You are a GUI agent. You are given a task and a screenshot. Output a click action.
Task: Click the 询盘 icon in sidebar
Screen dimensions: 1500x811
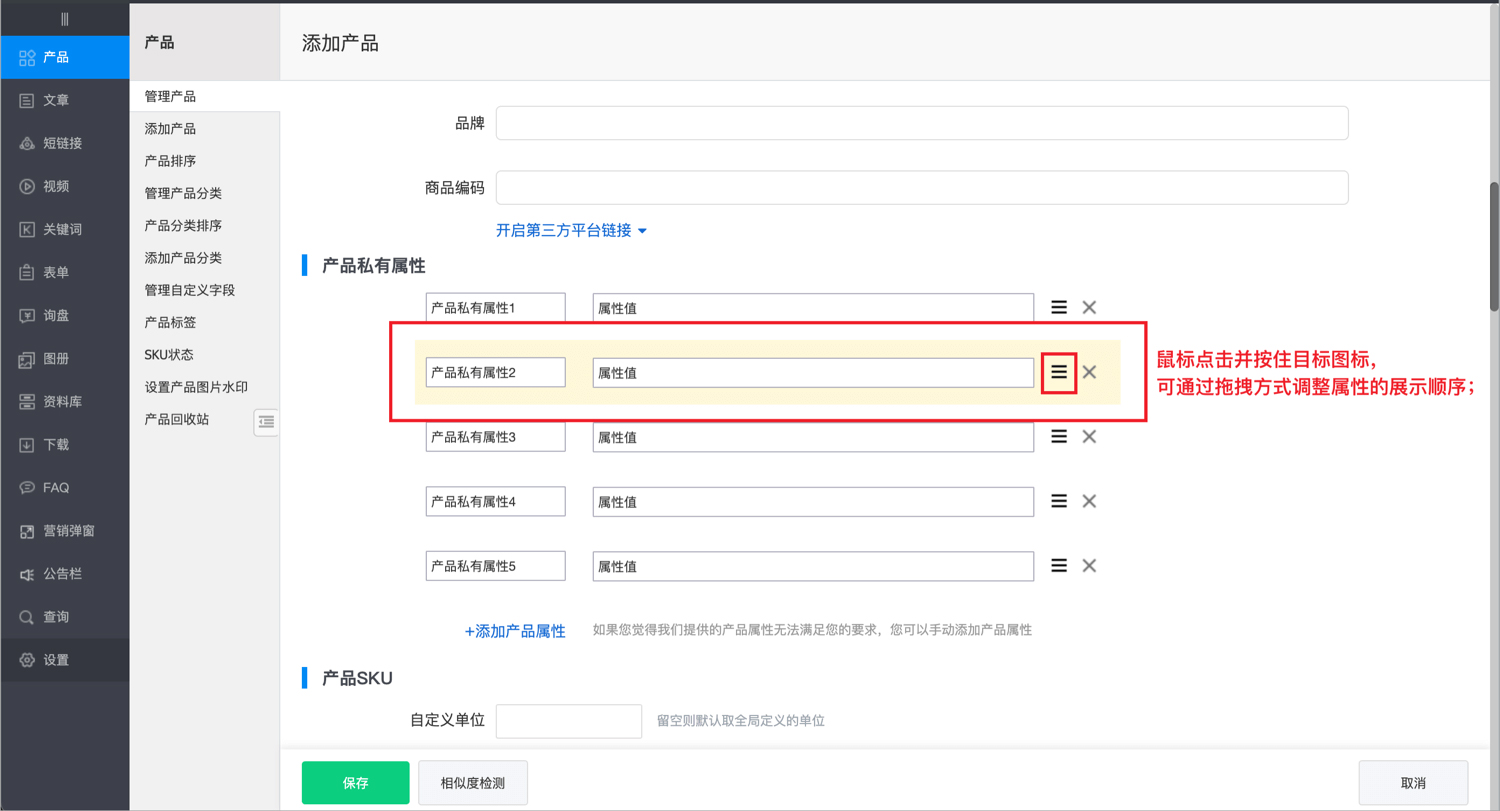coord(27,315)
